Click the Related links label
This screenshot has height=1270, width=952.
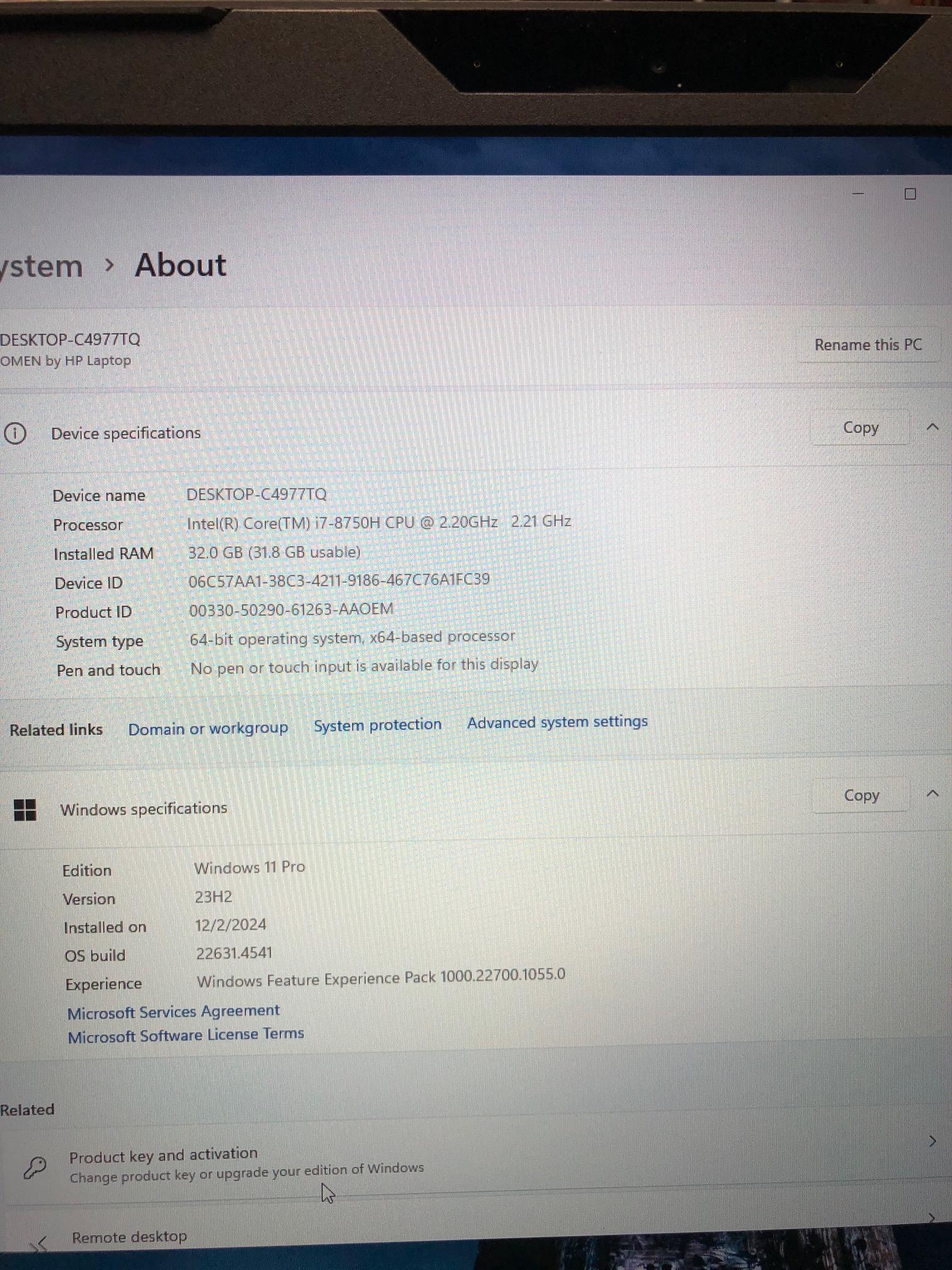pyautogui.click(x=56, y=730)
